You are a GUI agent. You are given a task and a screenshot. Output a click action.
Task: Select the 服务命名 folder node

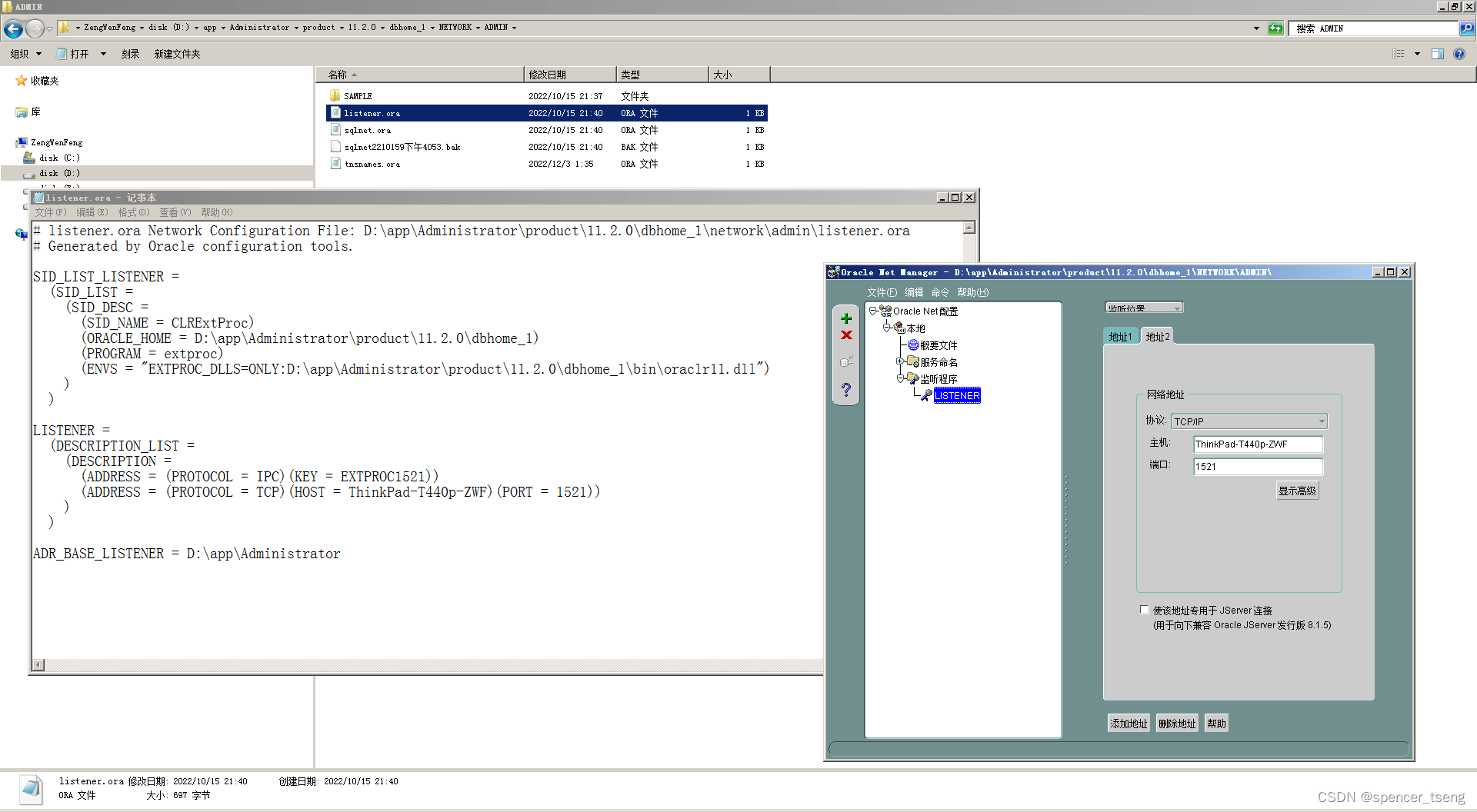(939, 362)
